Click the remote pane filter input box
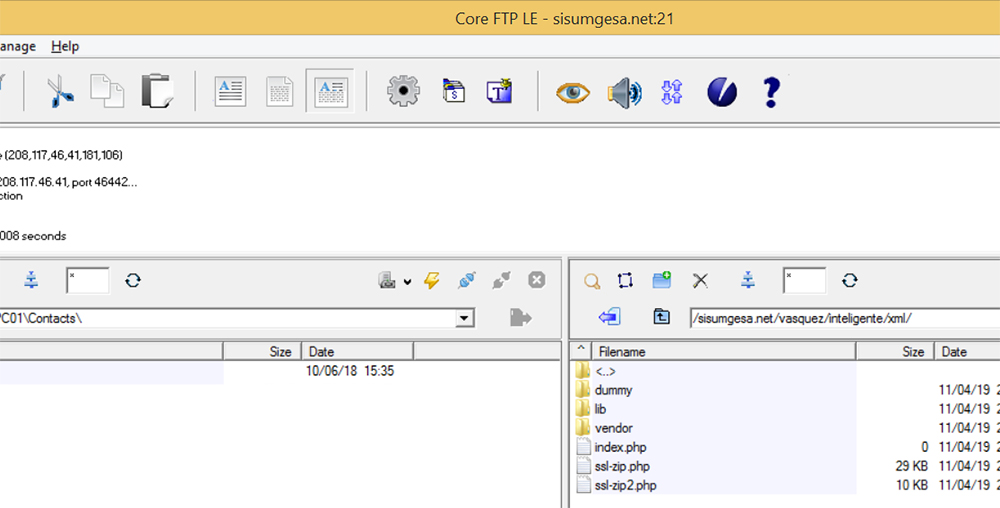The width and height of the screenshot is (1000, 508). click(804, 280)
